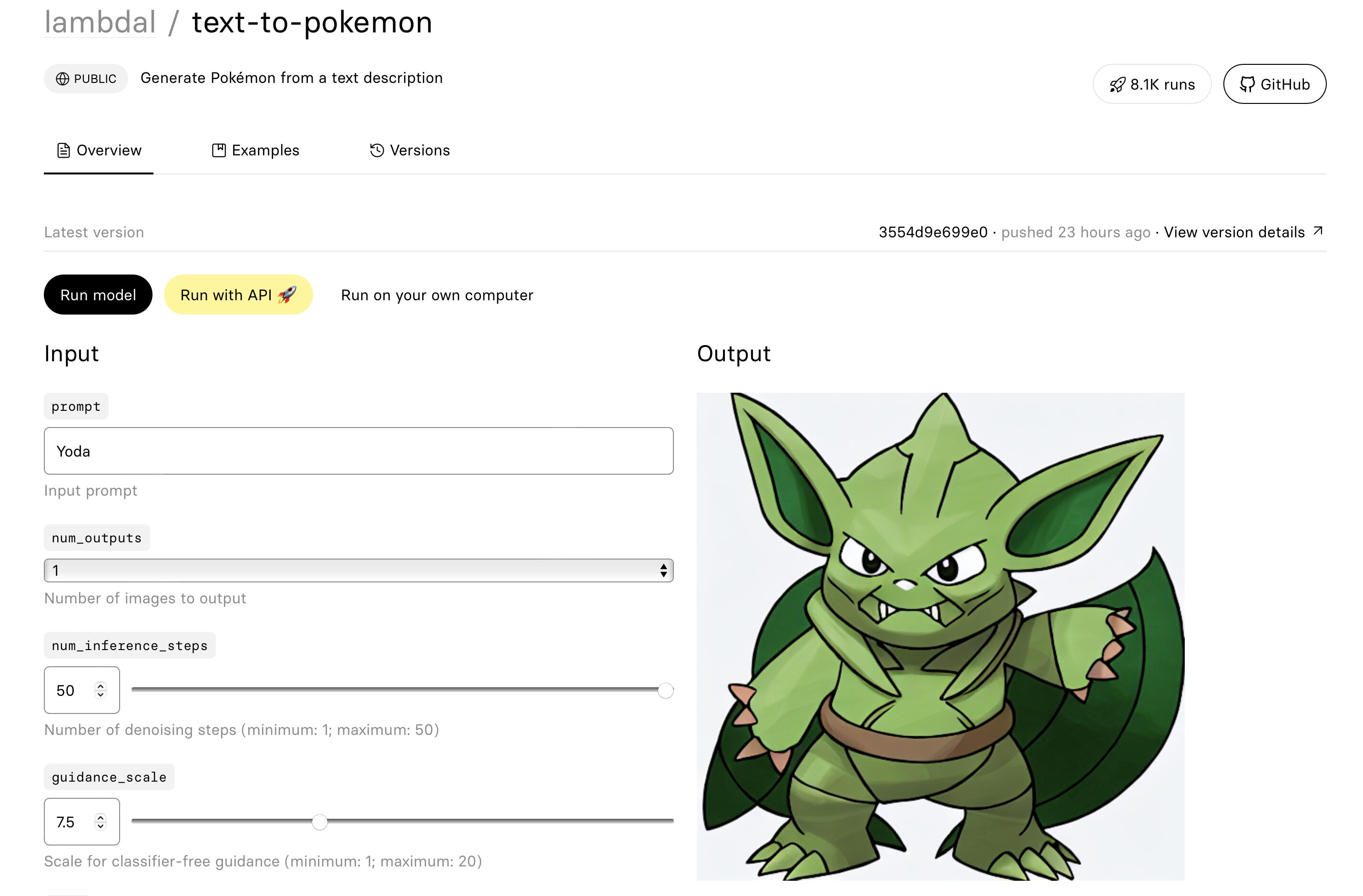
Task: Click the GitHub octocat icon
Action: (x=1247, y=84)
